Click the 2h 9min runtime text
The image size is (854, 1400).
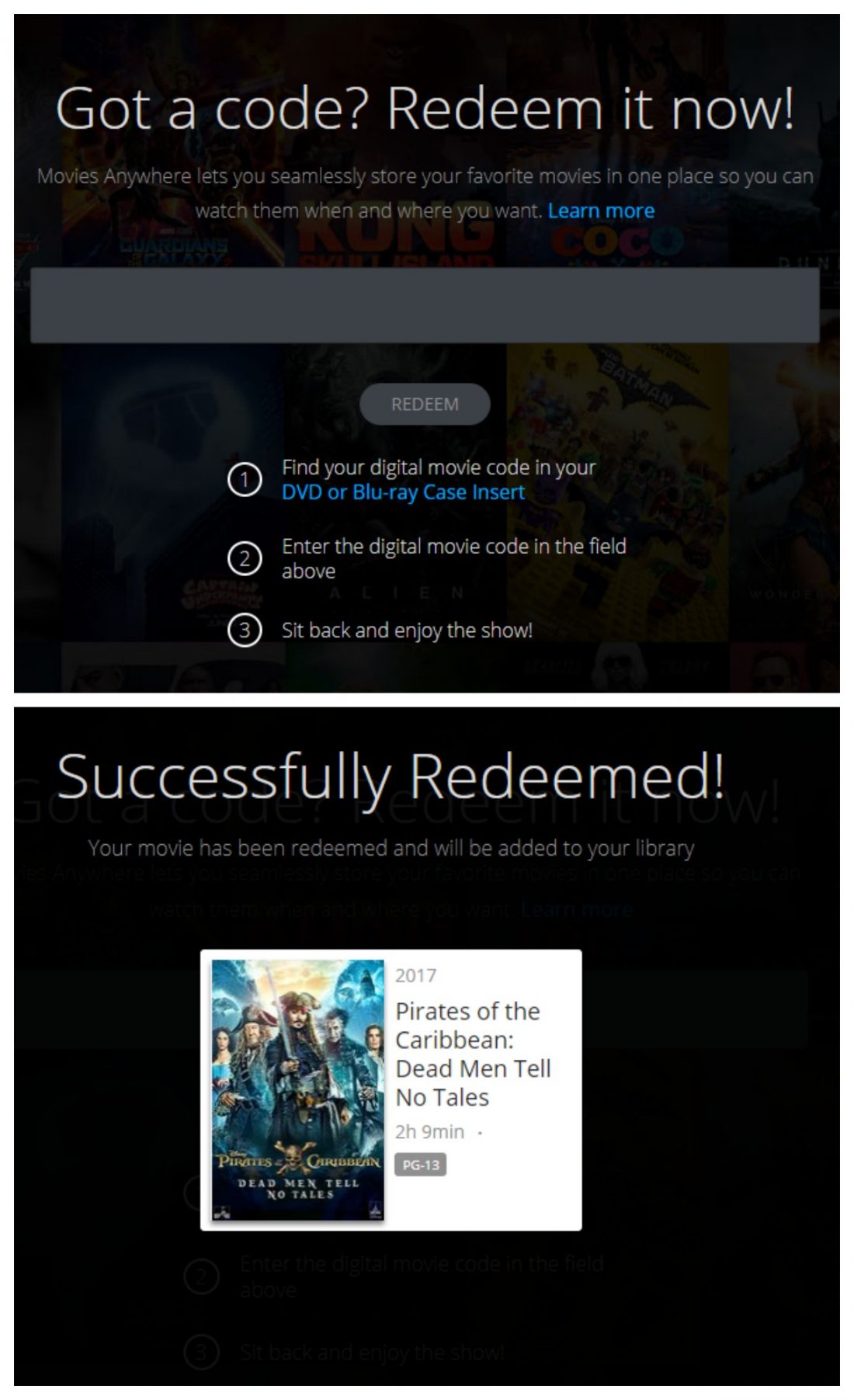(429, 1131)
